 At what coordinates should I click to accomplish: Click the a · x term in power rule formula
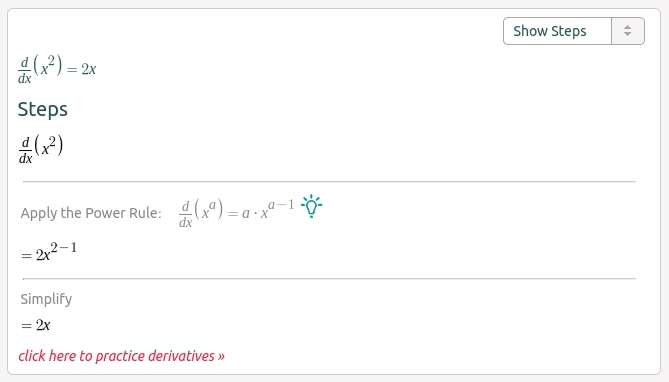(x=255, y=212)
